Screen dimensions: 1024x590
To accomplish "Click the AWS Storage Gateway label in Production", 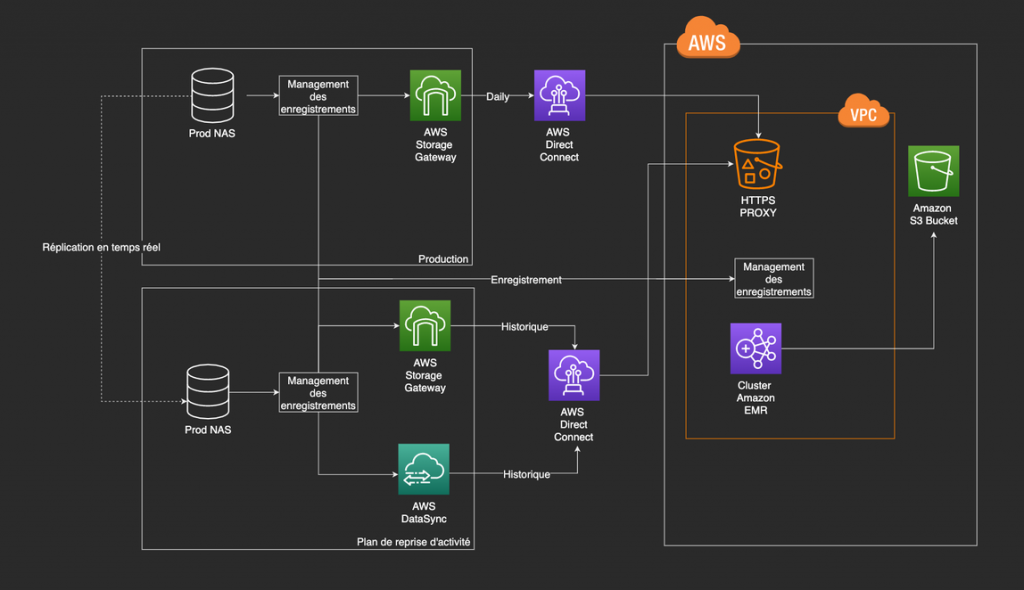I will tap(435, 144).
